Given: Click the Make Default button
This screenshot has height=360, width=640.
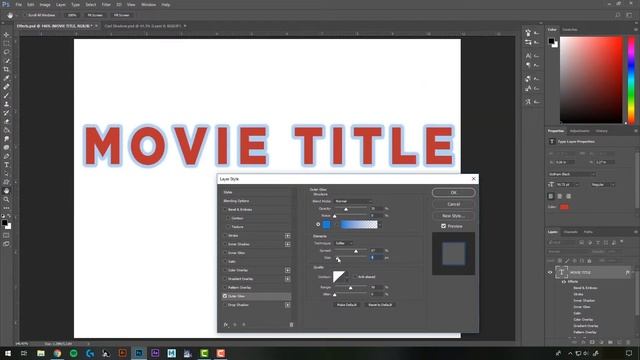Looking at the screenshot, I should pyautogui.click(x=347, y=305).
